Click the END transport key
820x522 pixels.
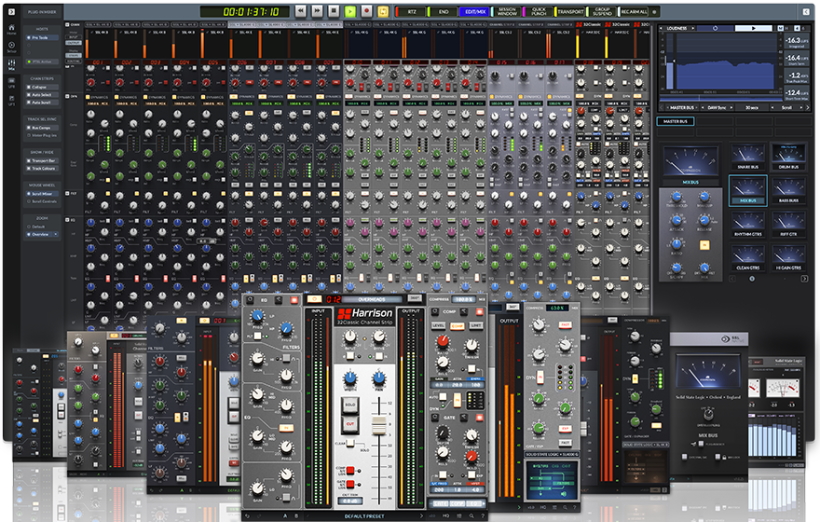tap(443, 12)
